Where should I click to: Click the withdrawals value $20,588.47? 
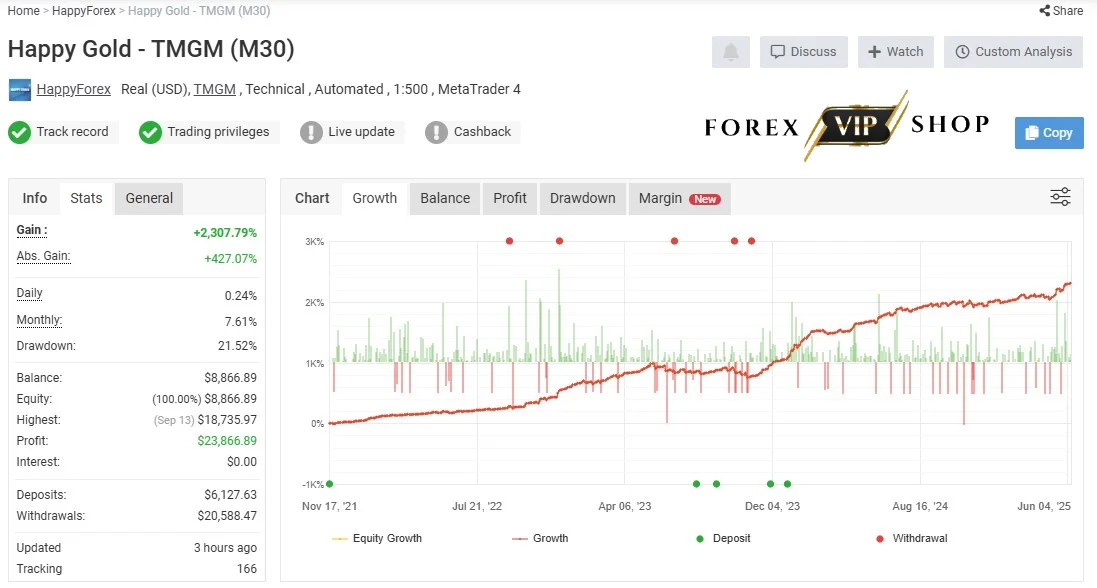(x=227, y=516)
